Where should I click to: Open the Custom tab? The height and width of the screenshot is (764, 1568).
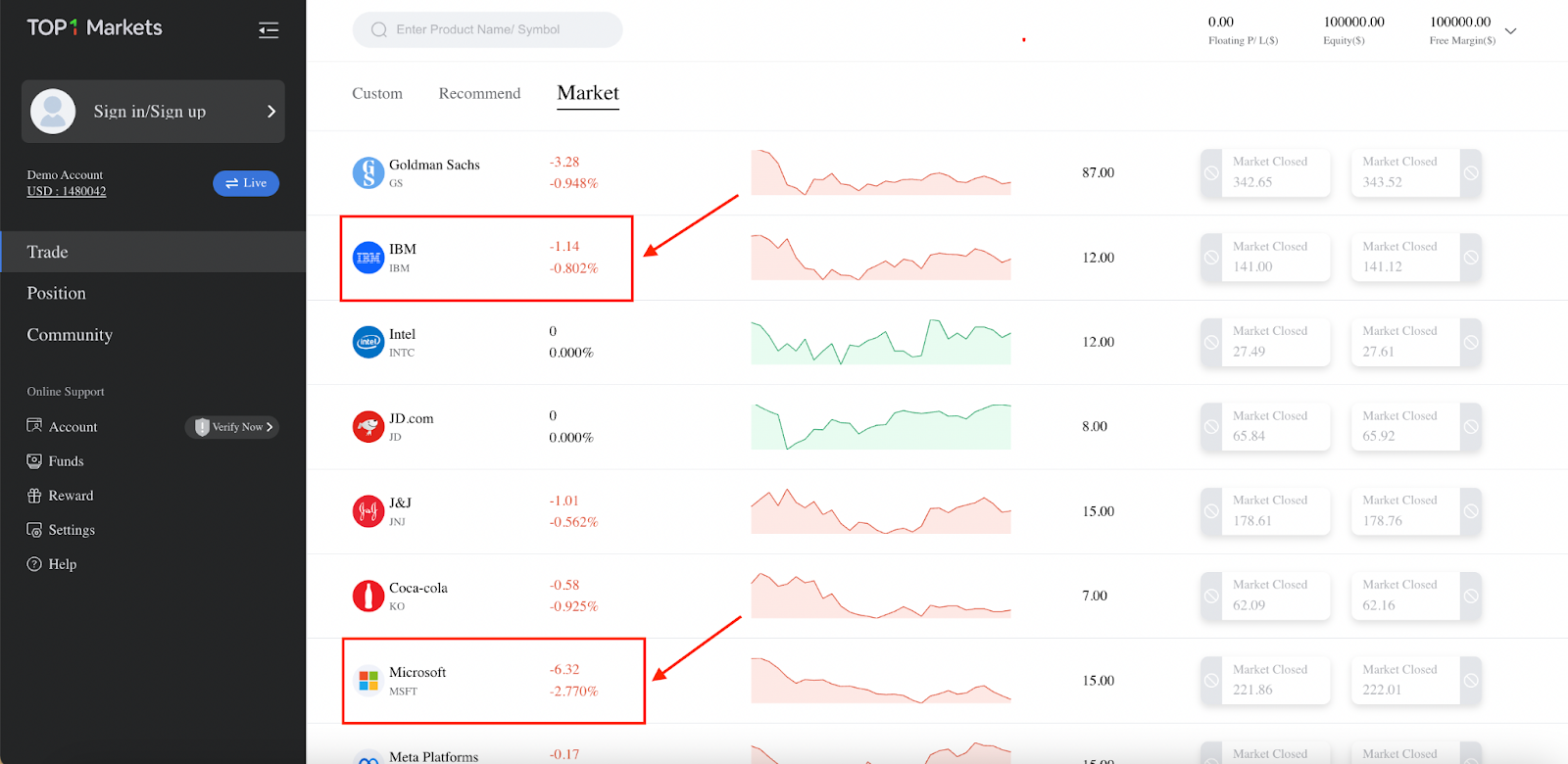click(377, 93)
